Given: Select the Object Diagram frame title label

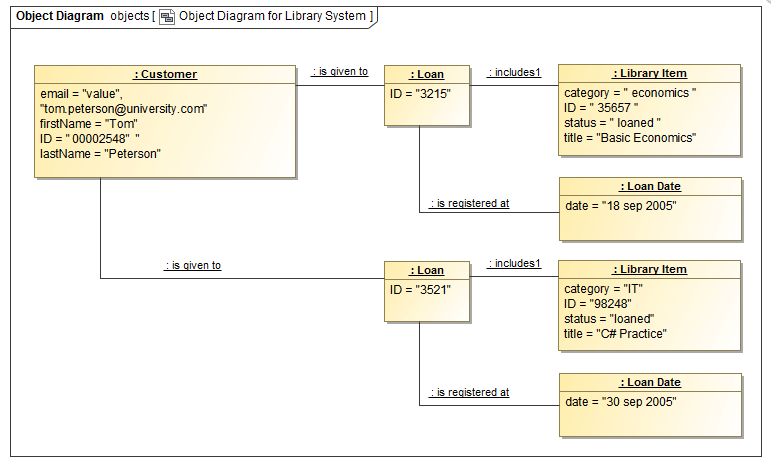Looking at the screenshot, I should (60, 16).
